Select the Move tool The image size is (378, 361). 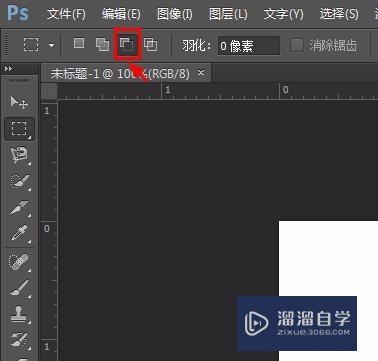19,102
